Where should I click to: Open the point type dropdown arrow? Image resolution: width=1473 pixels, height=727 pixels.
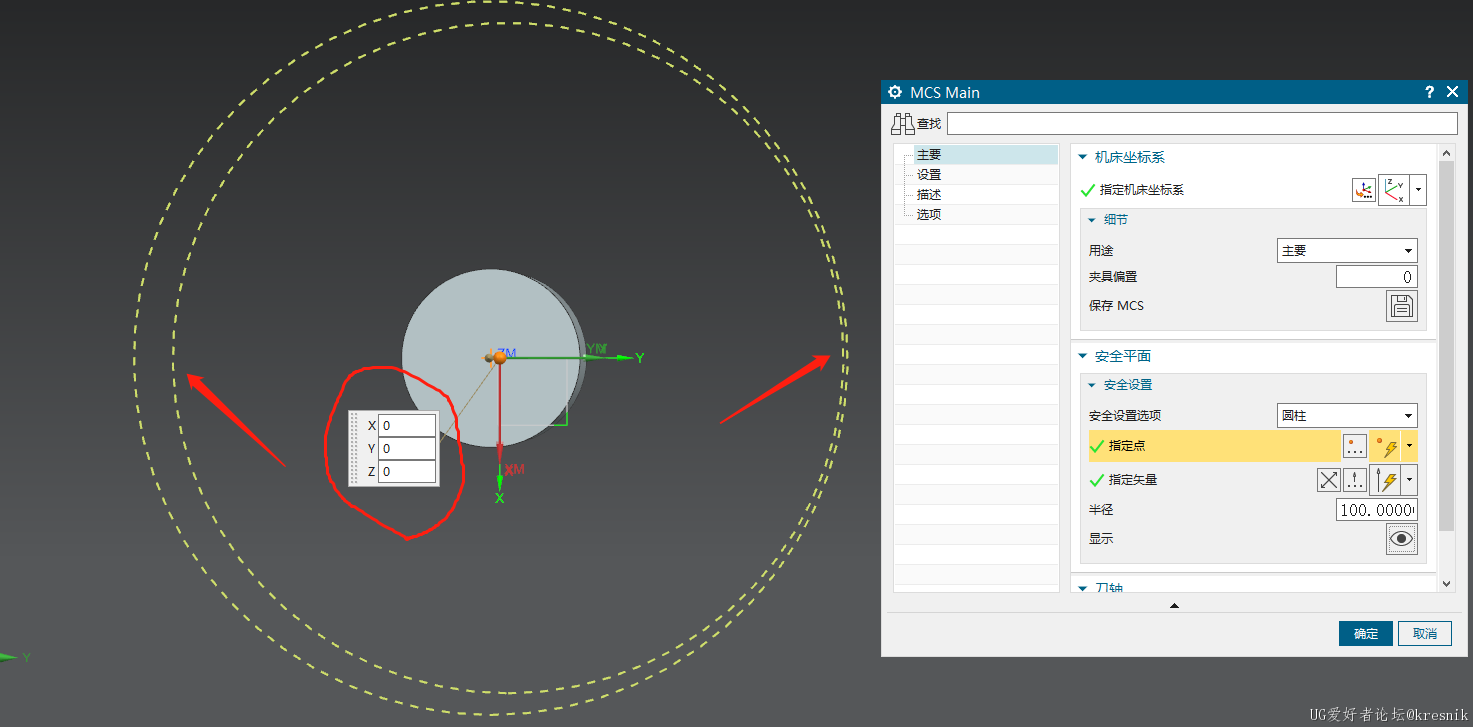pos(1409,446)
